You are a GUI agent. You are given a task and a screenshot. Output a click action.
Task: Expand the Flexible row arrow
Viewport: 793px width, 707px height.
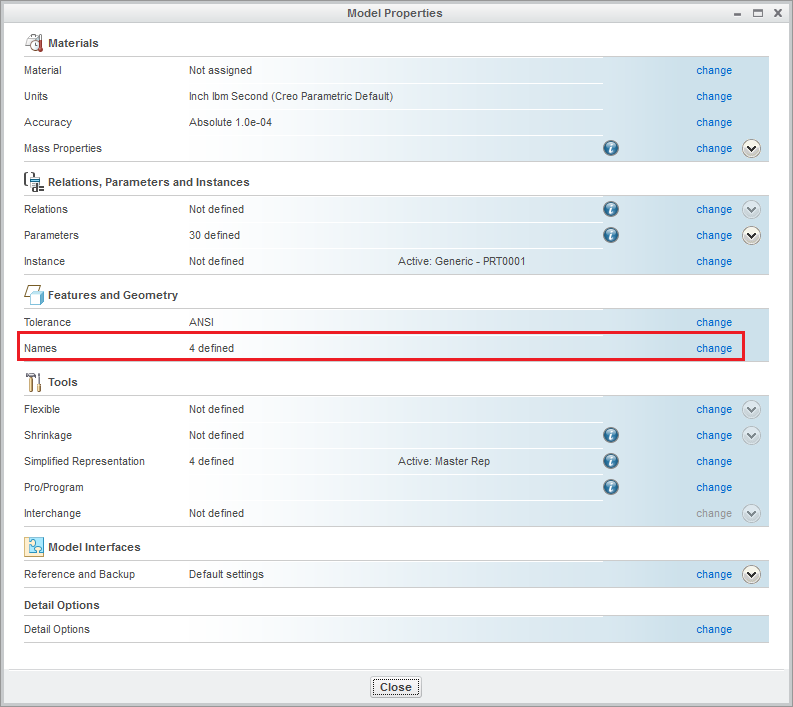(x=752, y=409)
